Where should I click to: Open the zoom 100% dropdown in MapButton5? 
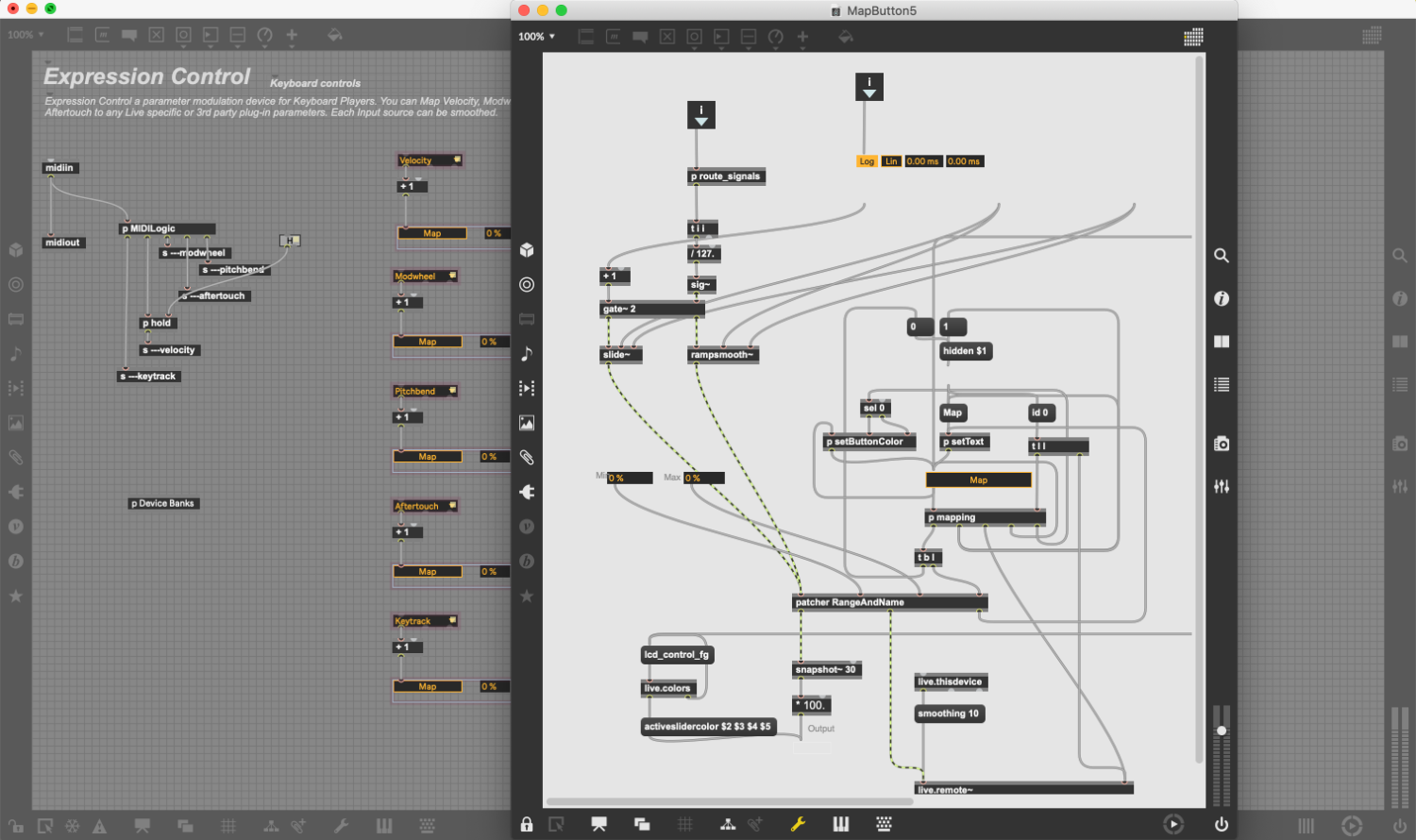(x=536, y=37)
